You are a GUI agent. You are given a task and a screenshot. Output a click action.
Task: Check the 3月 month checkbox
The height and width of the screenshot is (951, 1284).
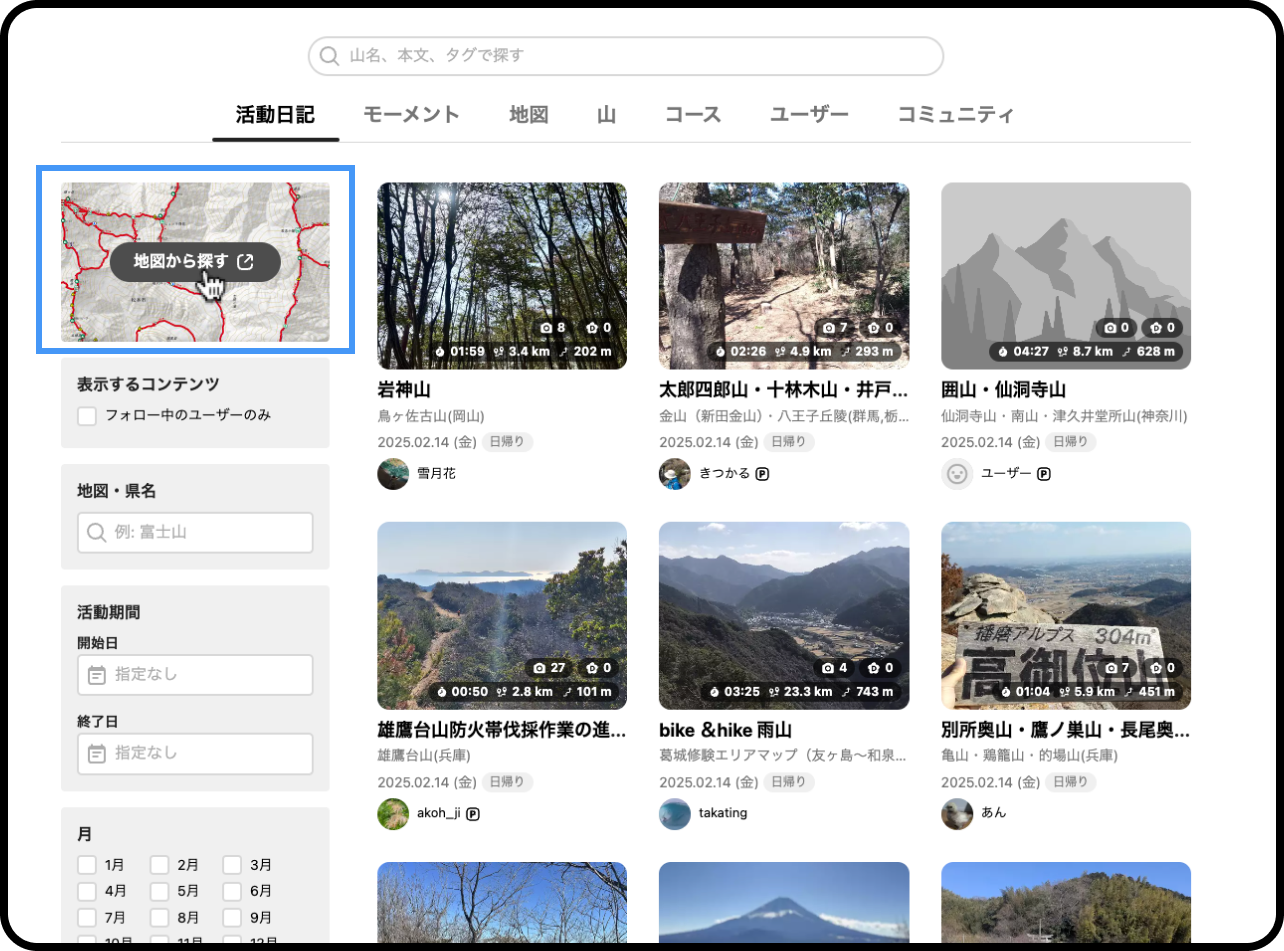point(232,865)
